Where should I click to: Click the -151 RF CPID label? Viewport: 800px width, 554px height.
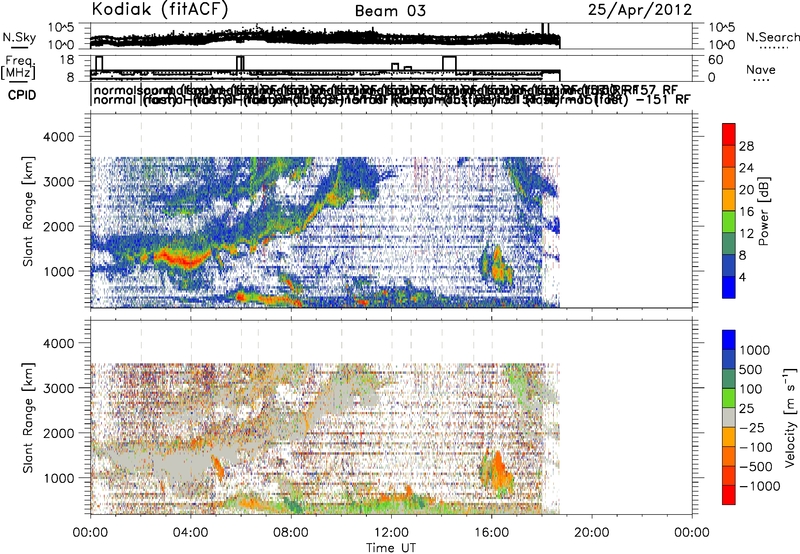click(x=663, y=99)
